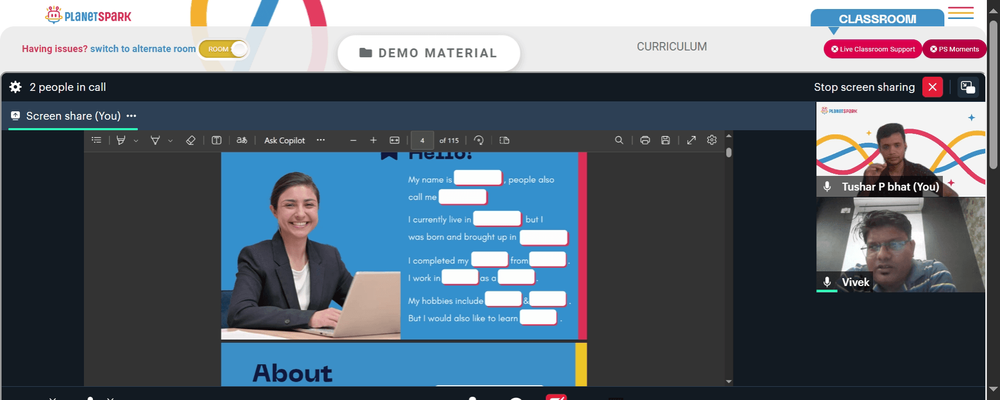
Task: Toggle the alternate ROOM switch
Action: click(223, 49)
